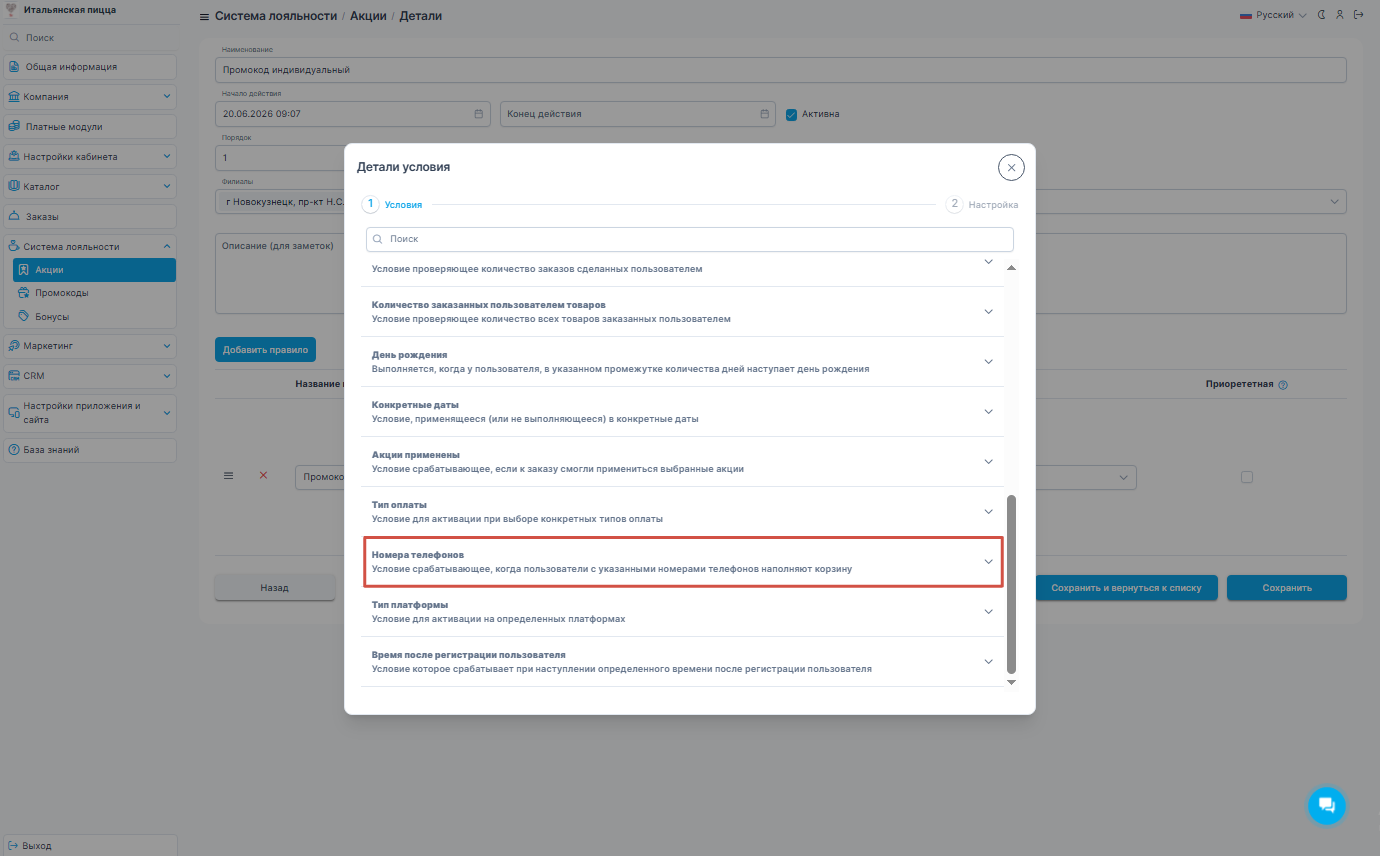Open the Русский language dropdown
The height and width of the screenshot is (856, 1380).
pos(1273,15)
